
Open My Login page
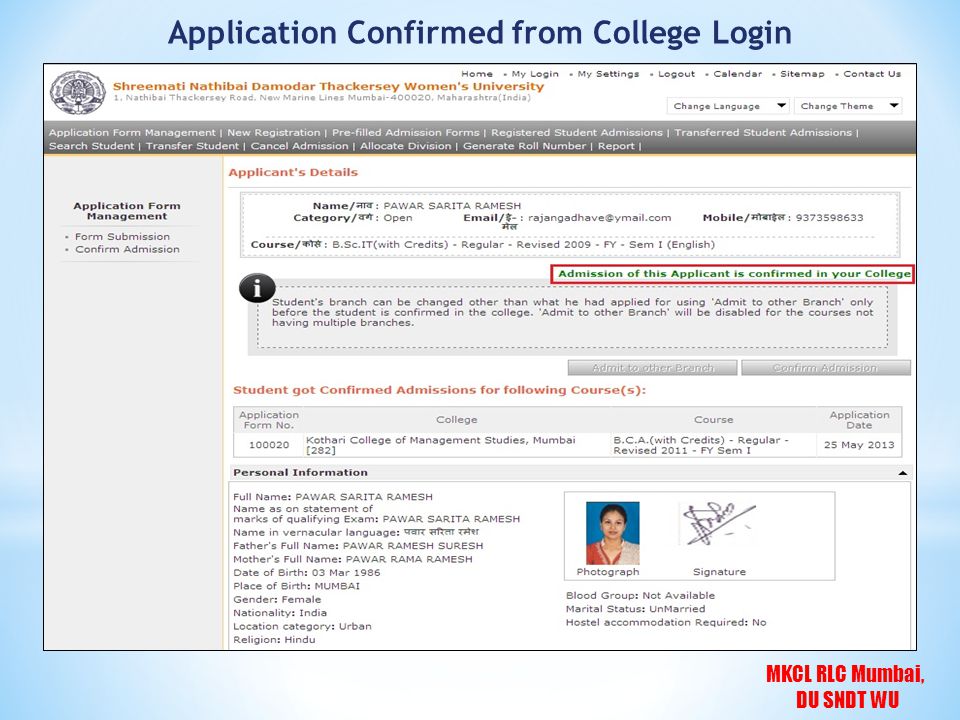(535, 74)
